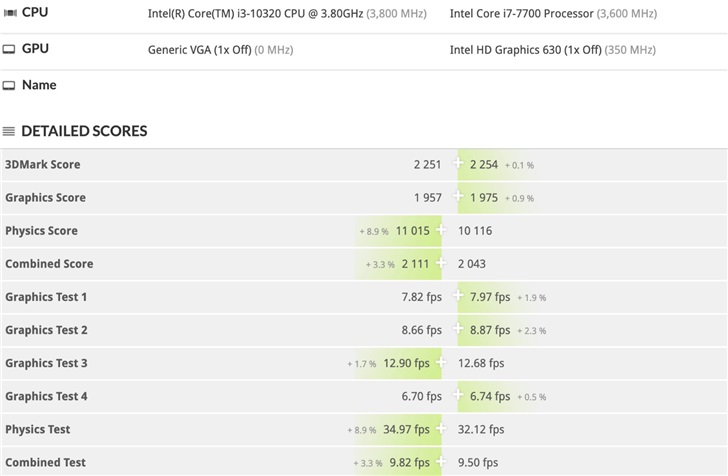
Task: Click the laptop icon beside Name
Action: (9, 86)
